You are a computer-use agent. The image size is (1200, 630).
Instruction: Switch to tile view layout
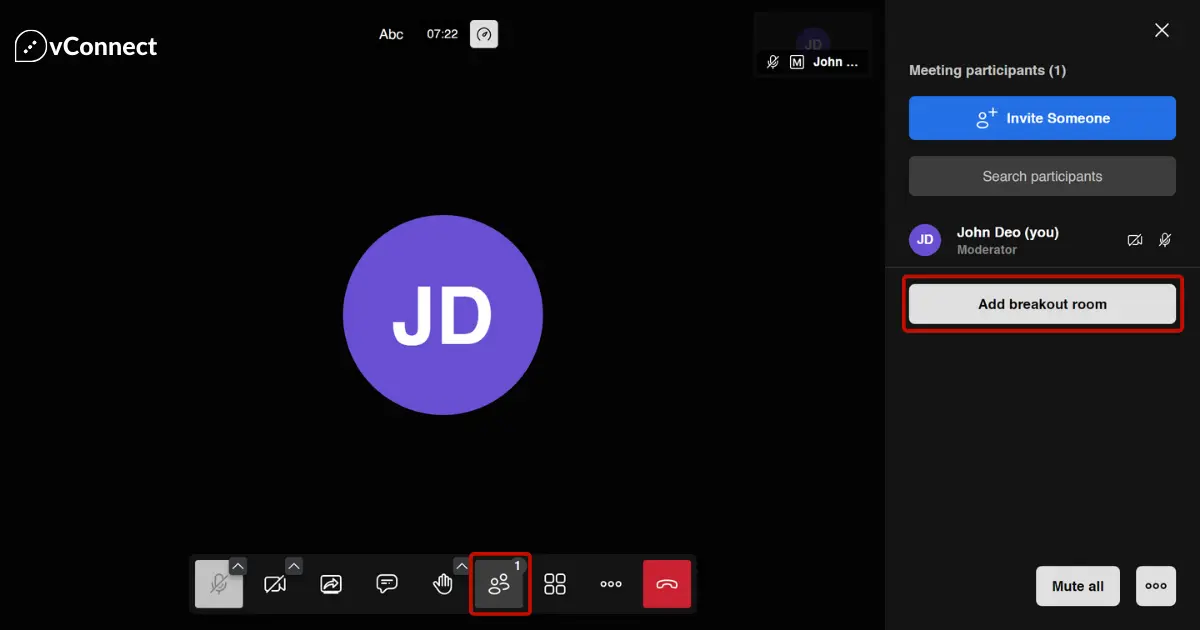555,584
